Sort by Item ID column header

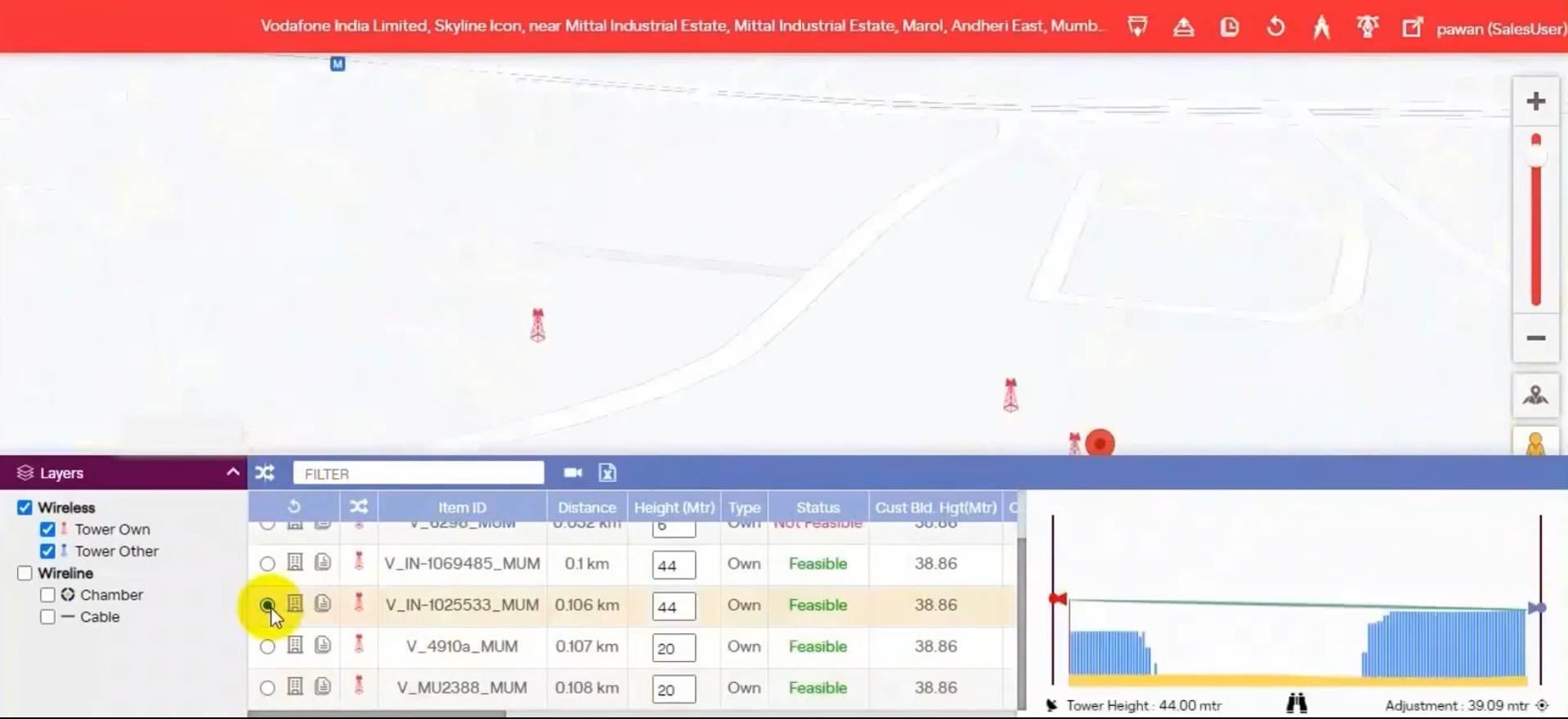point(462,507)
